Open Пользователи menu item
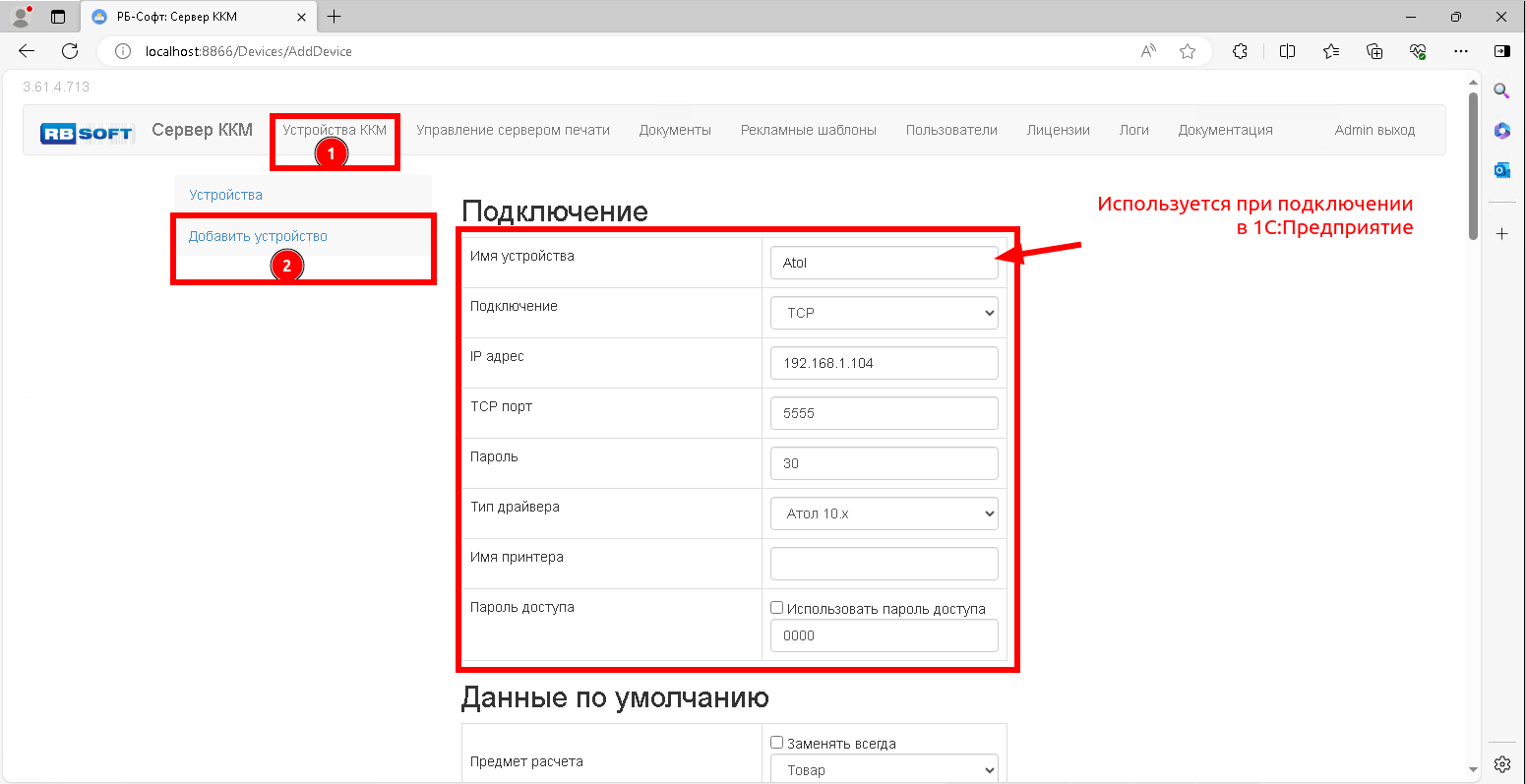 tap(951, 130)
